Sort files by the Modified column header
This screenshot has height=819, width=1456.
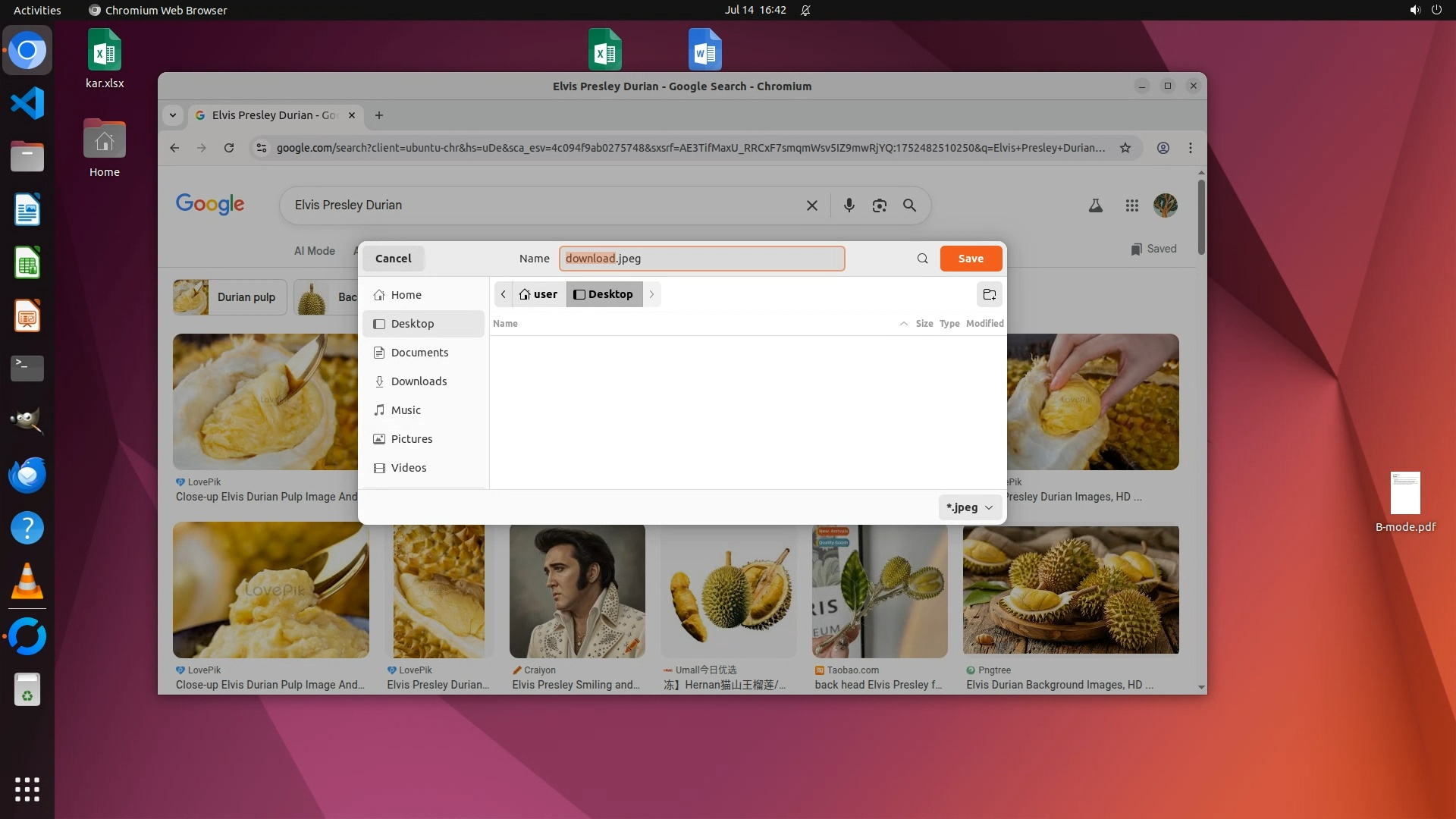[x=984, y=324]
